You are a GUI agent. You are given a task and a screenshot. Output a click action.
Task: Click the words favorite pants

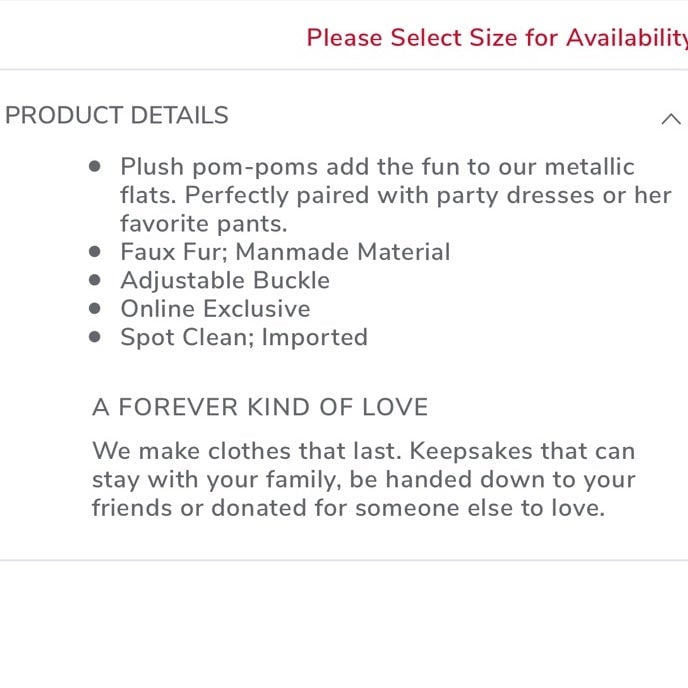204,224
